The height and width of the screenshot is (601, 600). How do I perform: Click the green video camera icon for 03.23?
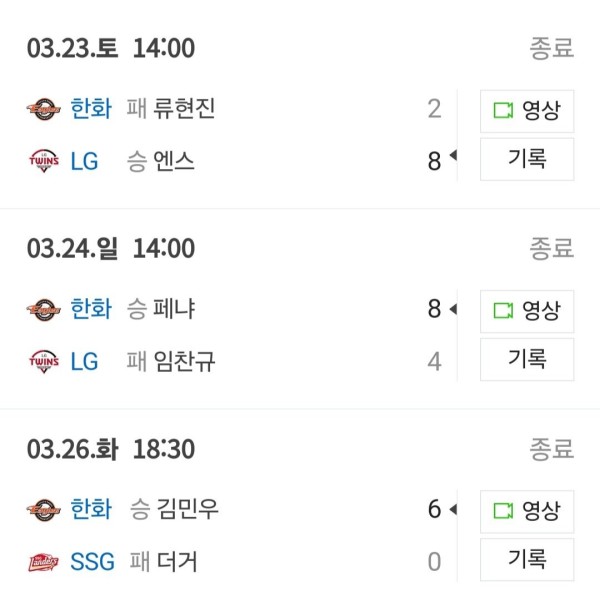click(503, 111)
